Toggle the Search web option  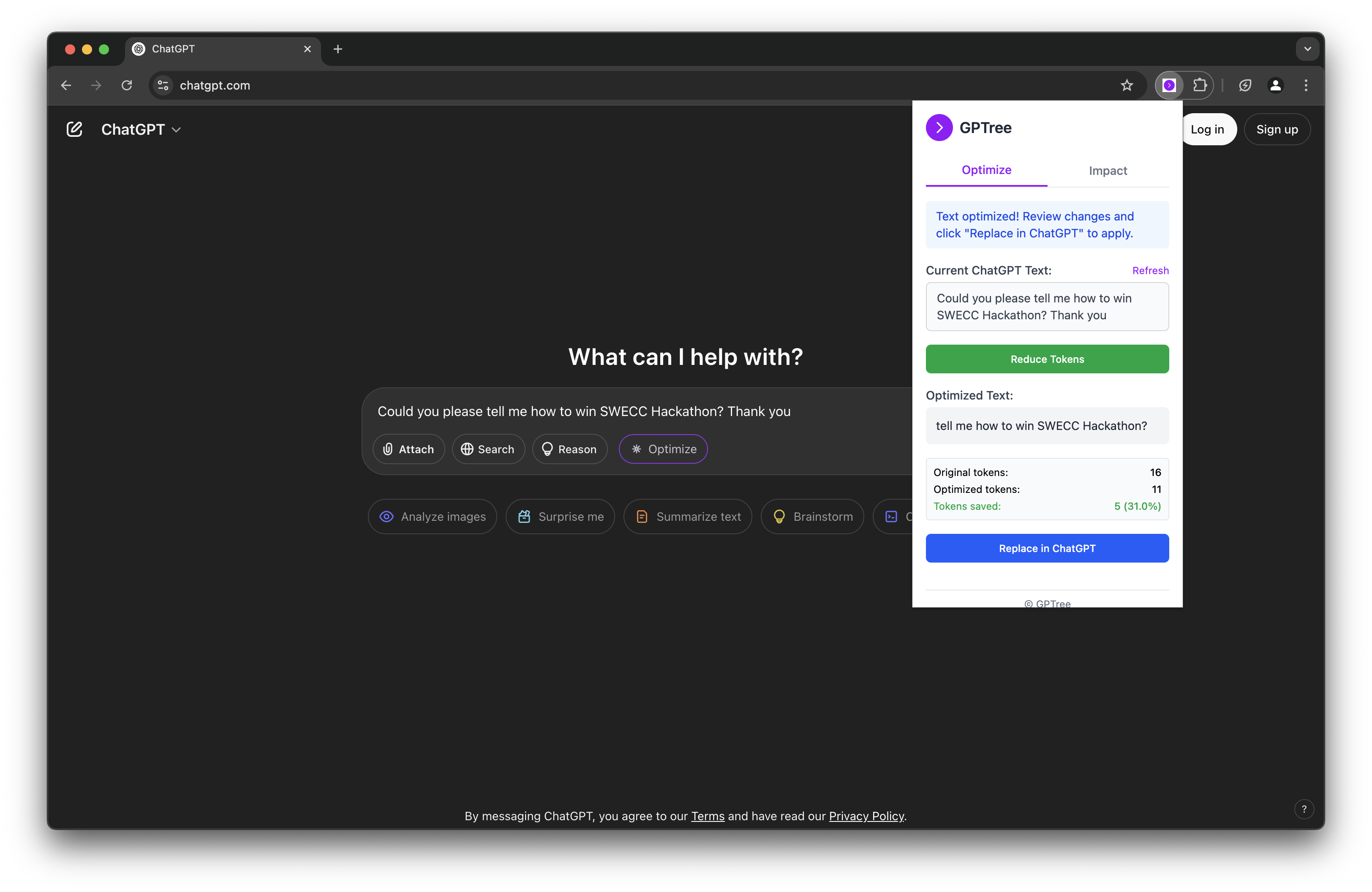[x=488, y=449]
